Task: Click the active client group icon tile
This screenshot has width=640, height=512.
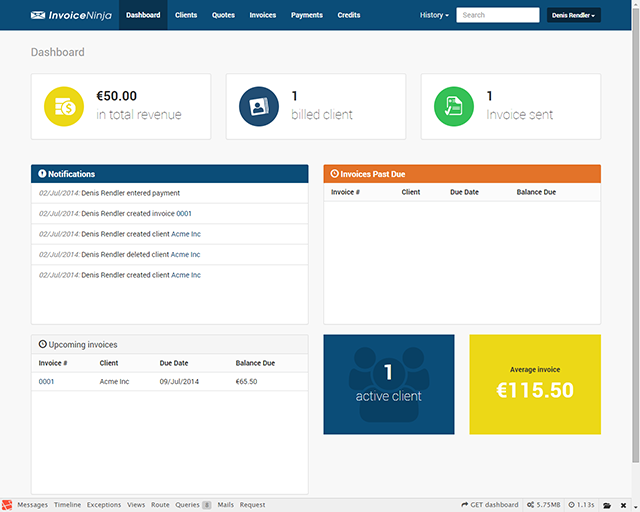Action: pos(389,385)
